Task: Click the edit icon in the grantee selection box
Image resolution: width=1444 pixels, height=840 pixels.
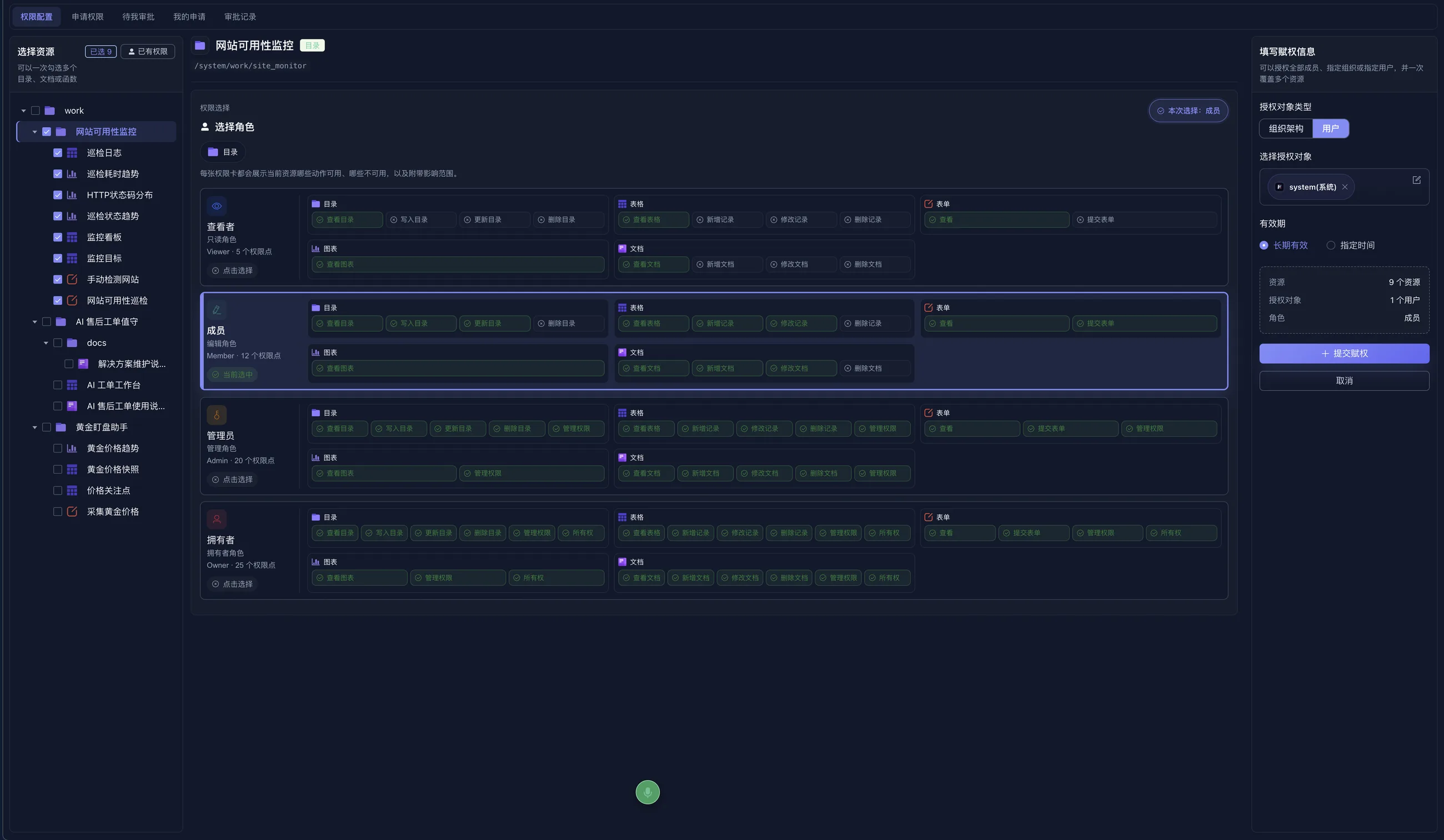Action: coord(1416,180)
